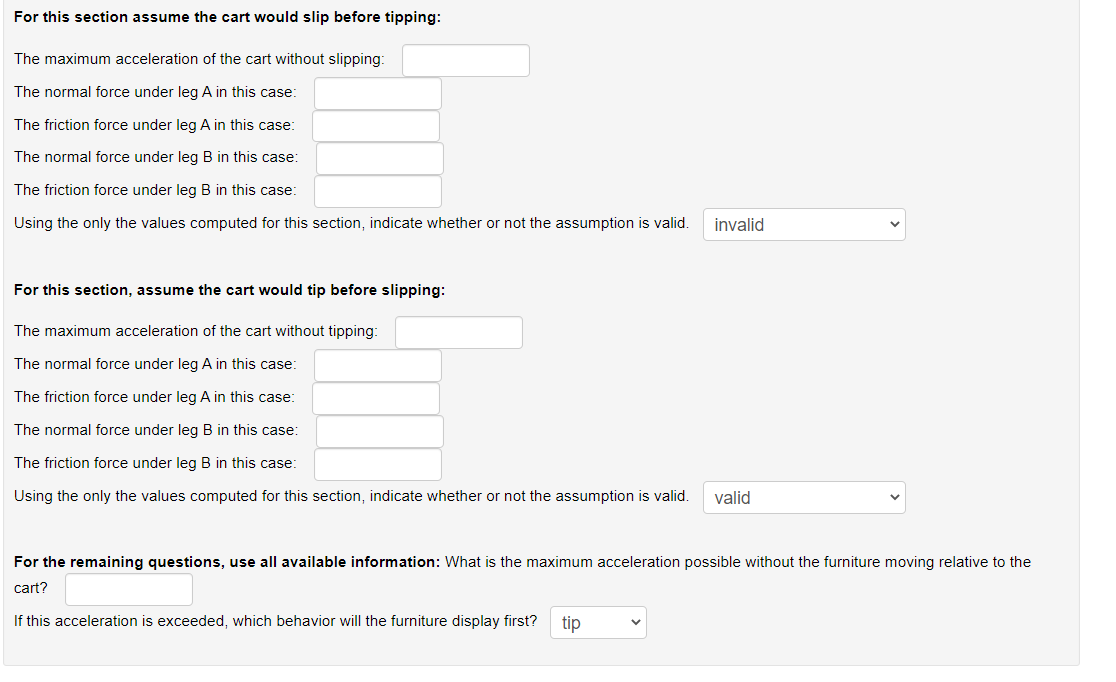Screen dimensions: 1116x682
Task: Click the final maximum acceleration answer box
Action: tap(129, 589)
